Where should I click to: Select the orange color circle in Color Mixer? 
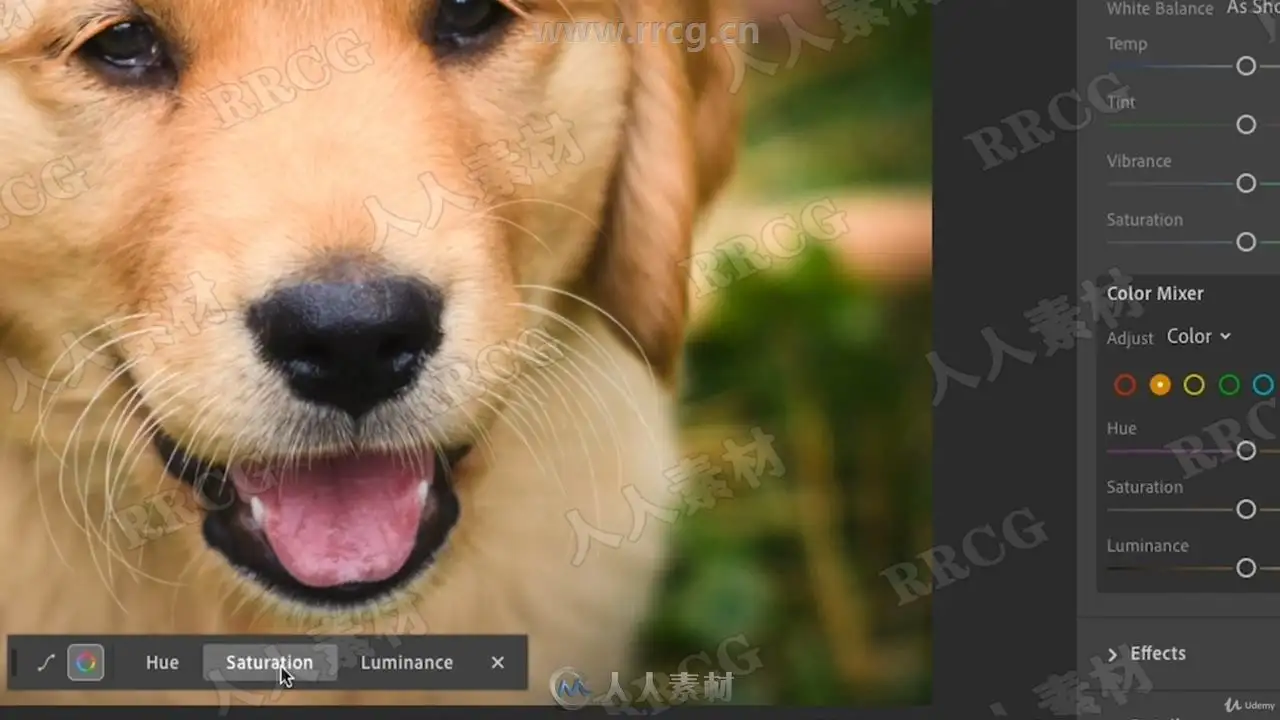tap(1160, 385)
